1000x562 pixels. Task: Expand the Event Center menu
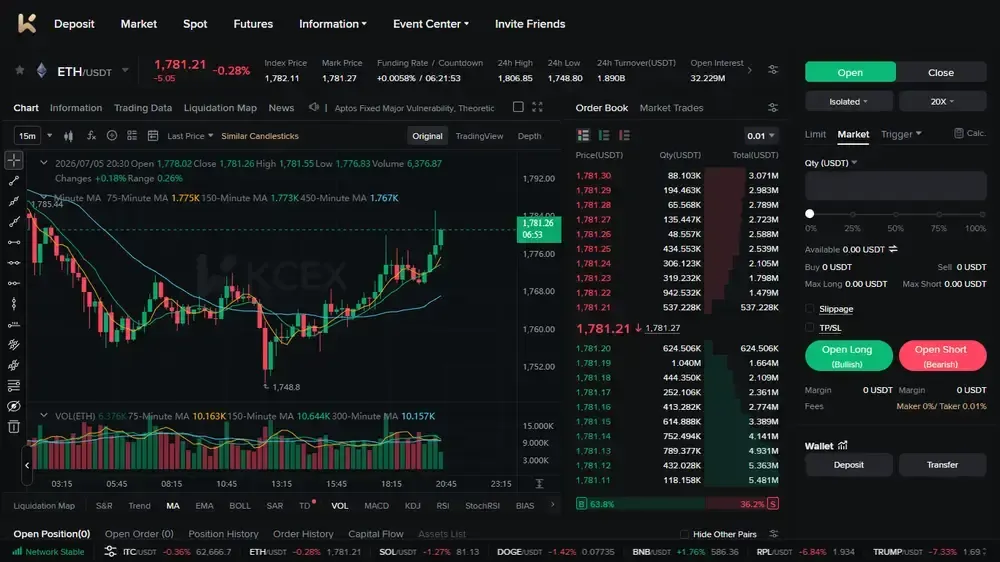(431, 24)
